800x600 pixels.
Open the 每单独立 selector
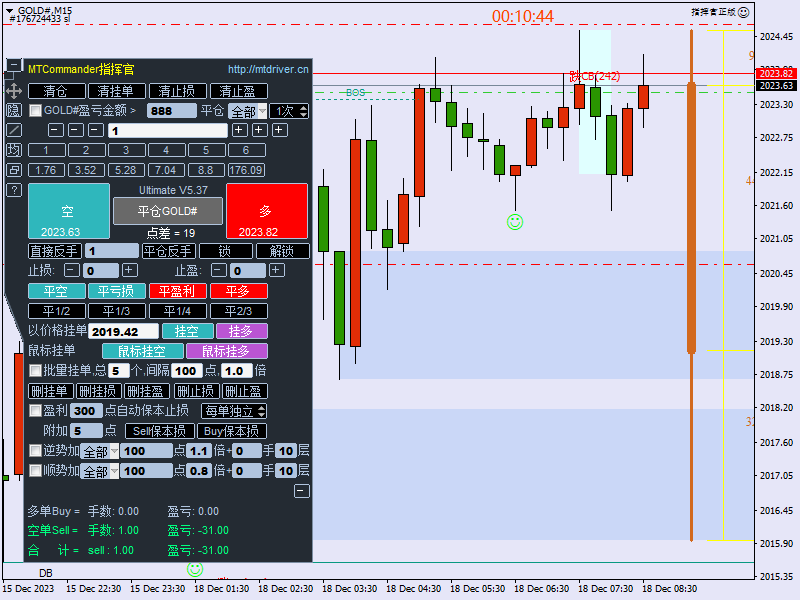234,411
